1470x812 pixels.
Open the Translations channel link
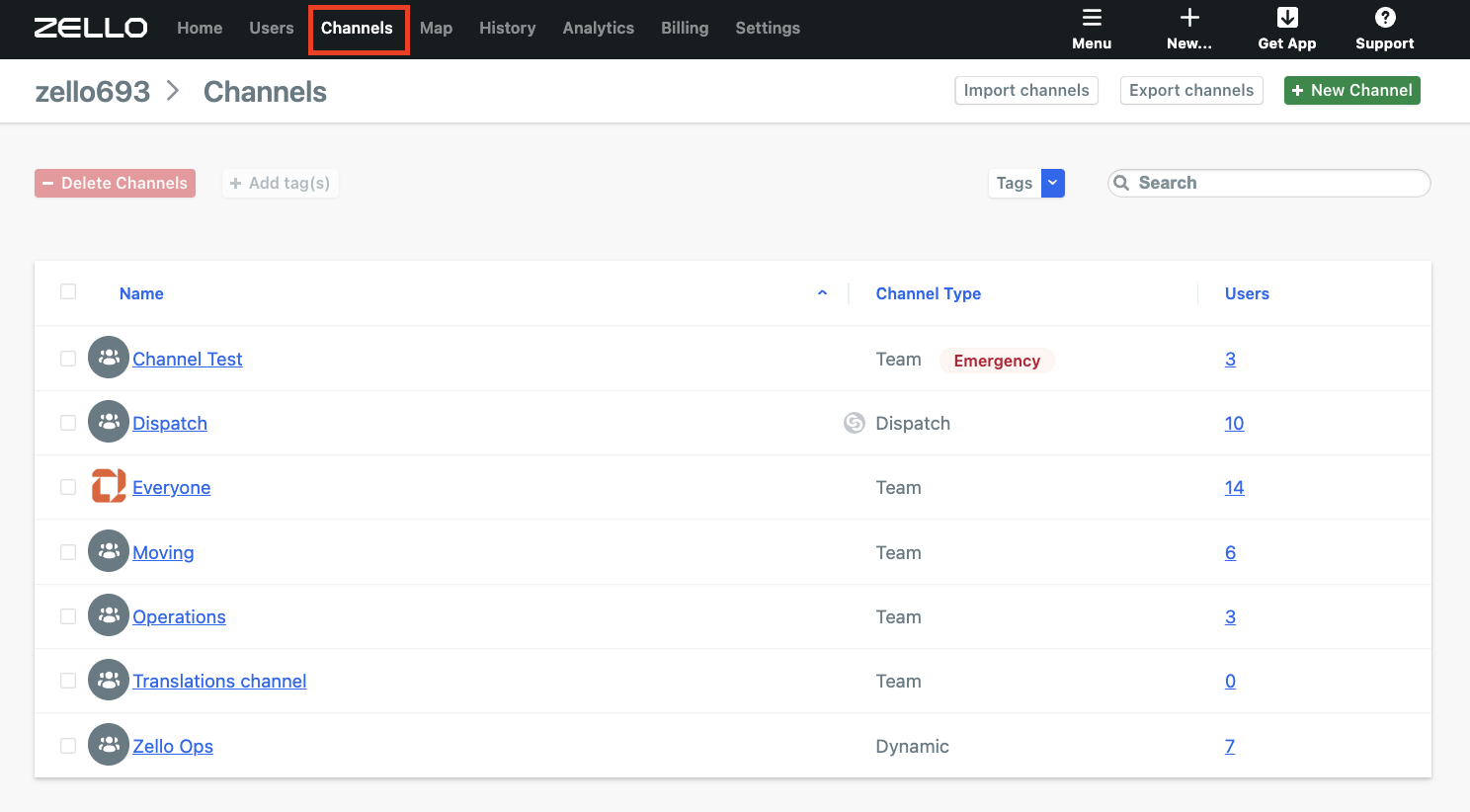pos(219,681)
